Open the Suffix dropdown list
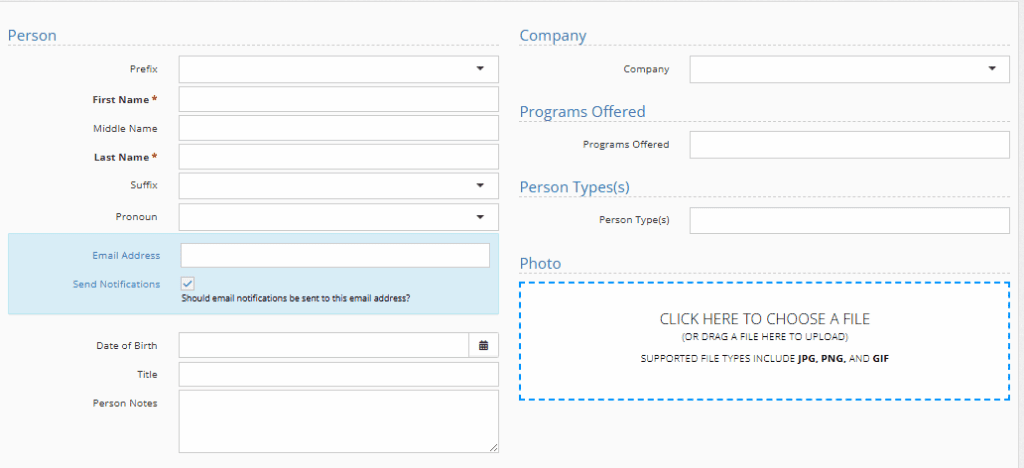 [x=338, y=186]
